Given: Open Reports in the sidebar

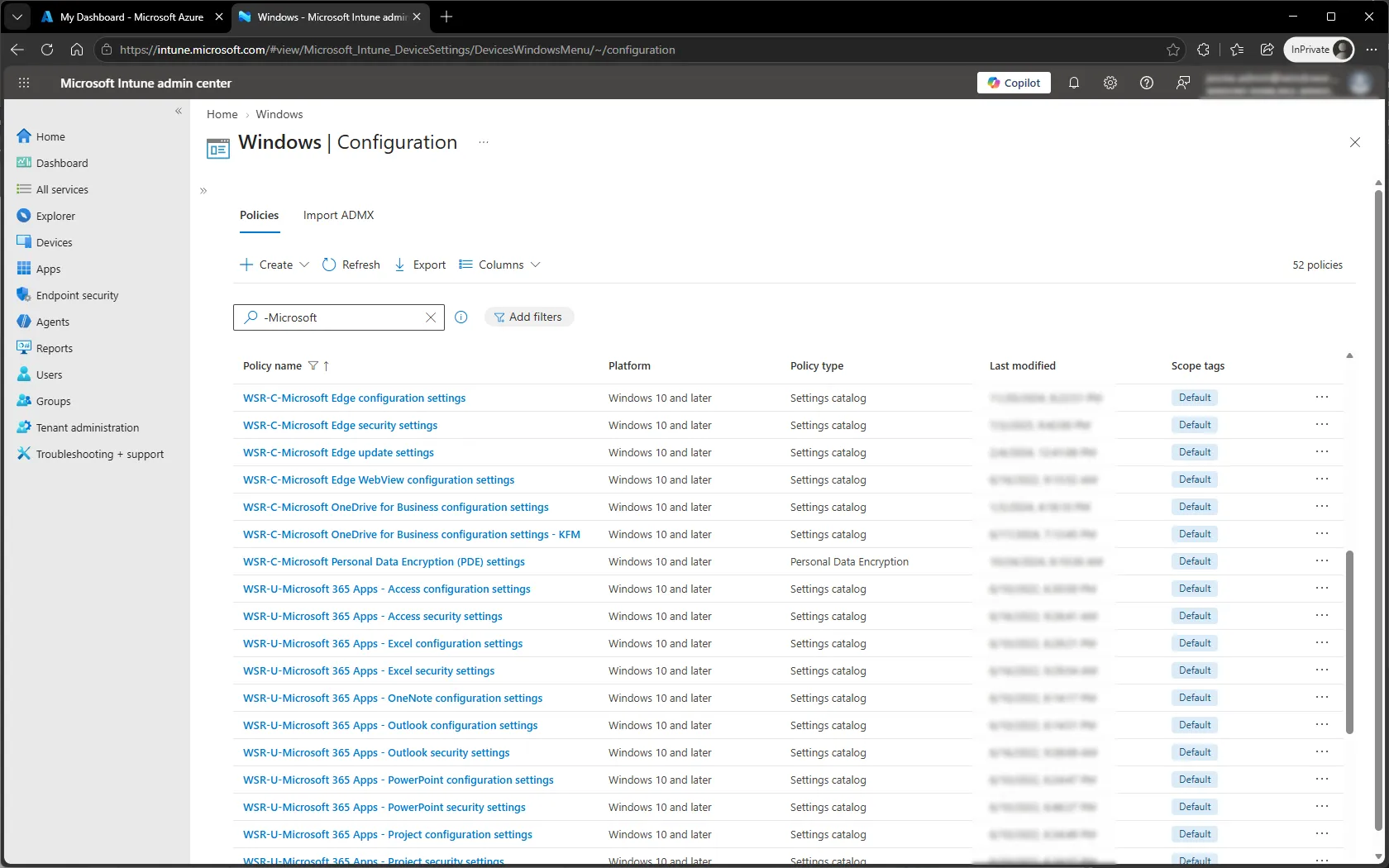Looking at the screenshot, I should tap(54, 348).
